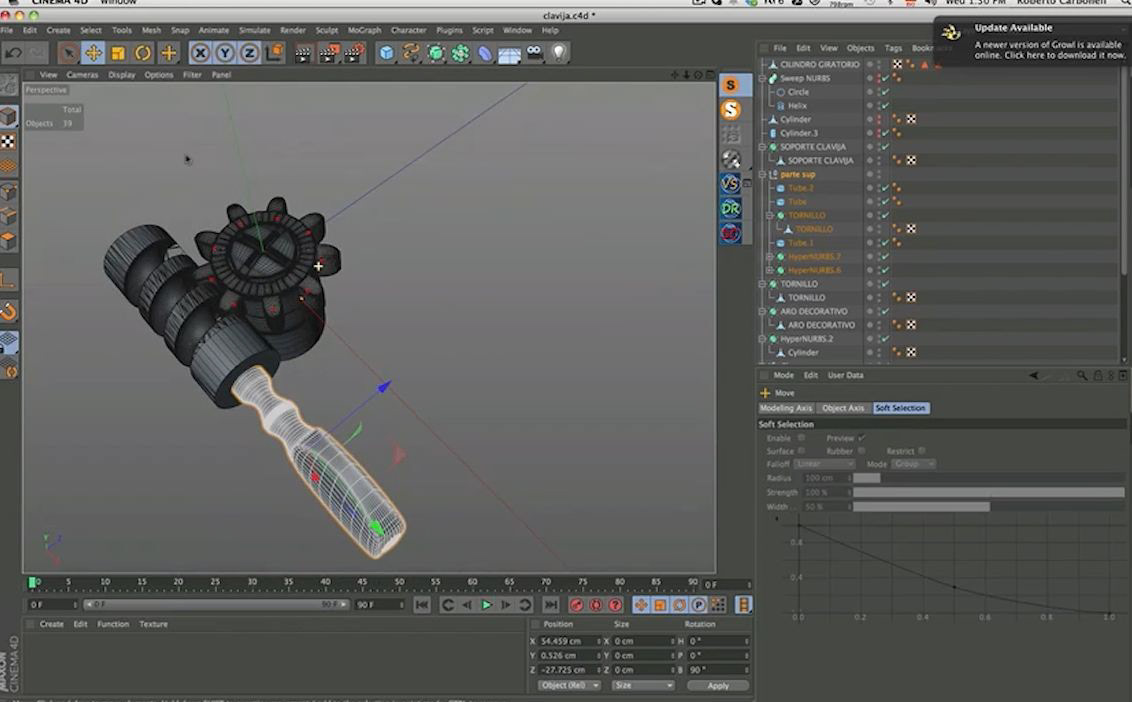The height and width of the screenshot is (702, 1132).
Task: Make object editable cube icon
Action: tap(8, 116)
